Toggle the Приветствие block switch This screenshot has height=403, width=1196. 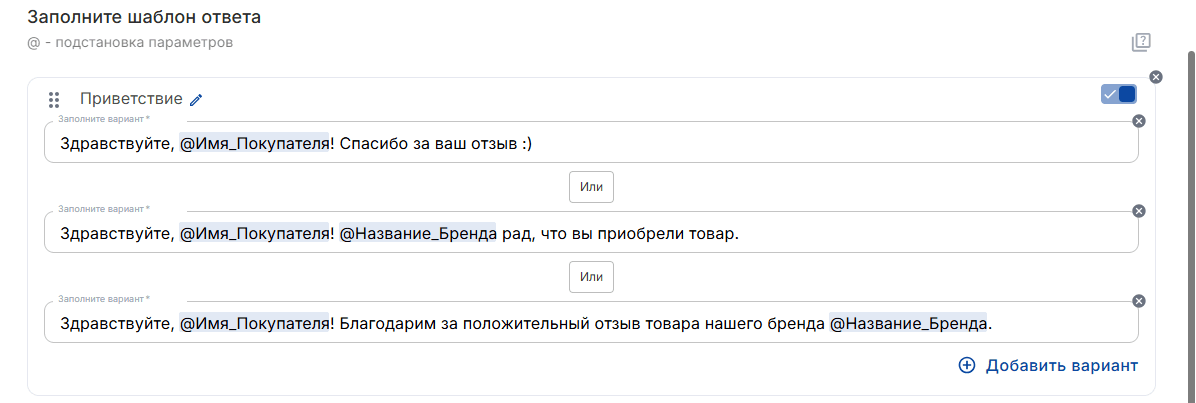[1119, 94]
